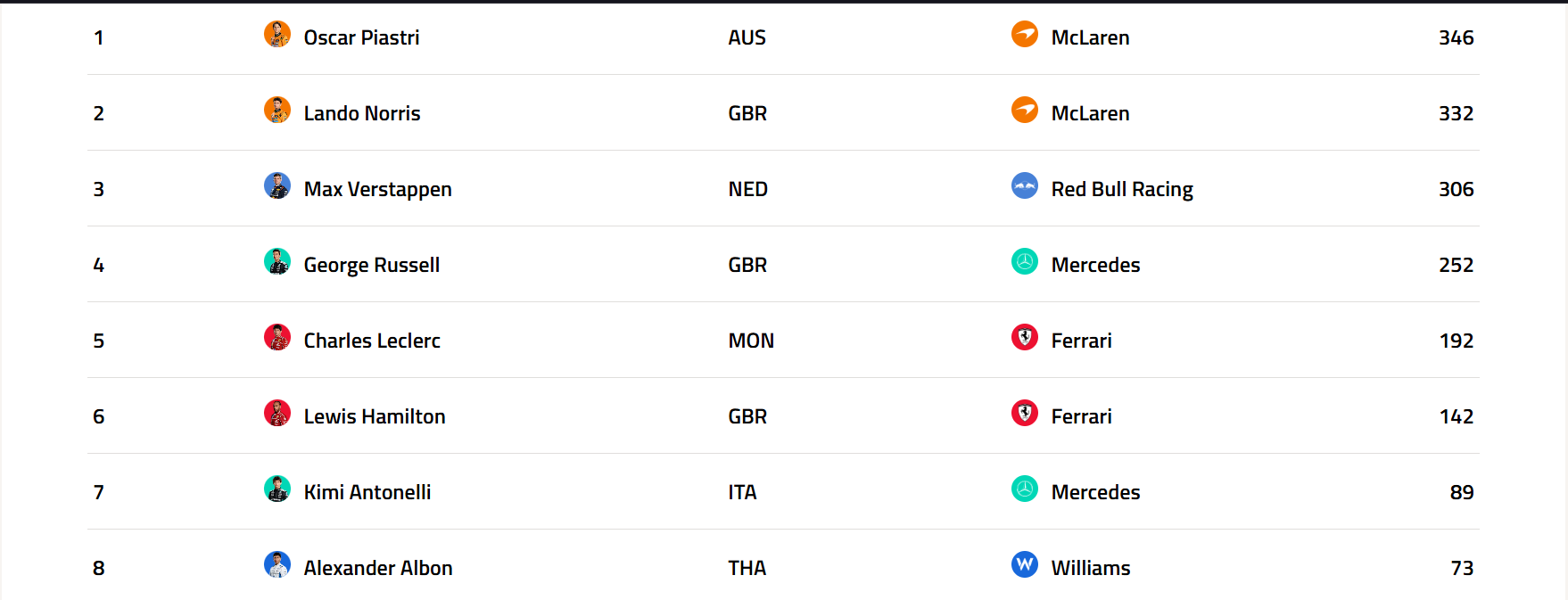
Task: Open Kimi Antonelli's driver page link
Action: pos(367,492)
